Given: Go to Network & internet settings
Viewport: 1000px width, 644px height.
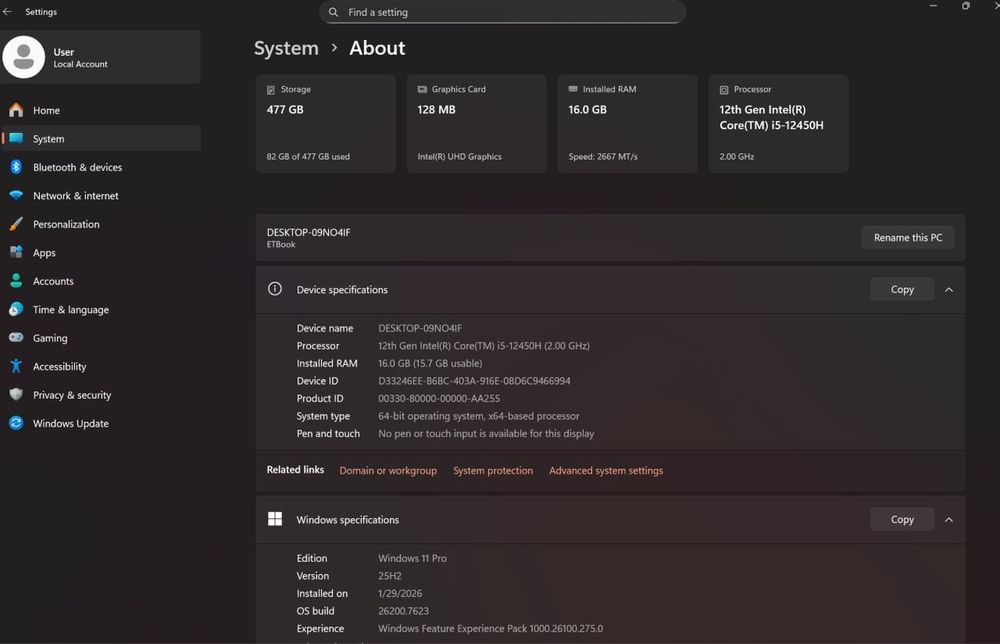Looking at the screenshot, I should click(x=101, y=196).
